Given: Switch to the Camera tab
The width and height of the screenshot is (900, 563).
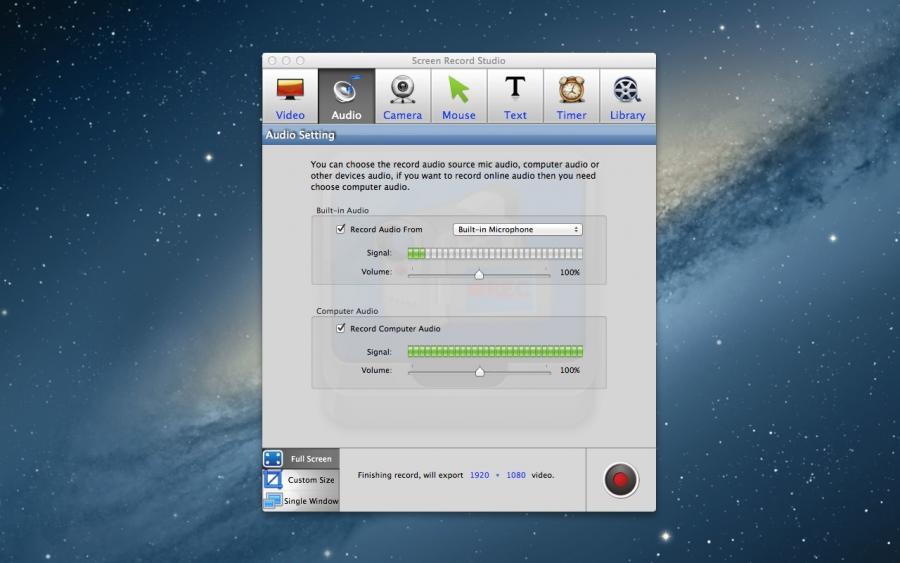Looking at the screenshot, I should click(402, 96).
